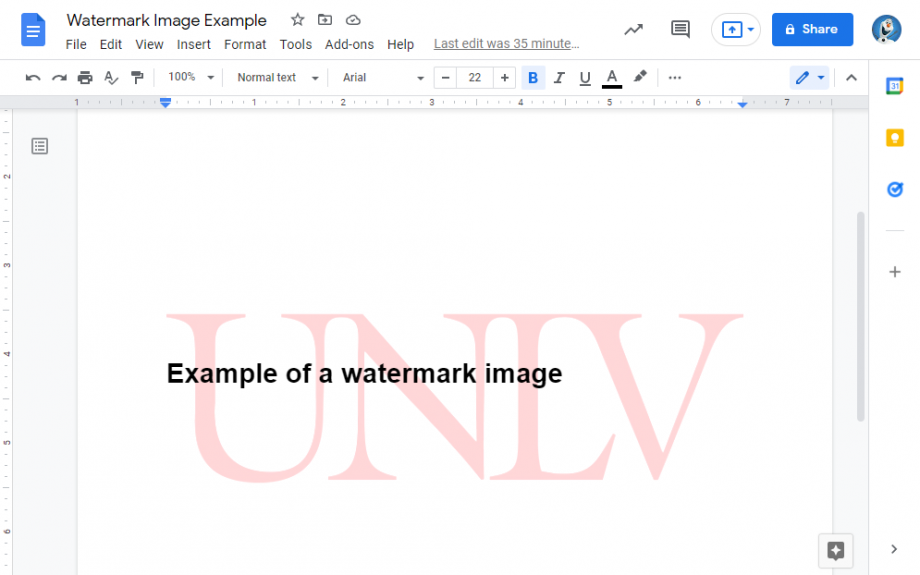
Task: Run spelling and grammar check icon
Action: point(111,77)
